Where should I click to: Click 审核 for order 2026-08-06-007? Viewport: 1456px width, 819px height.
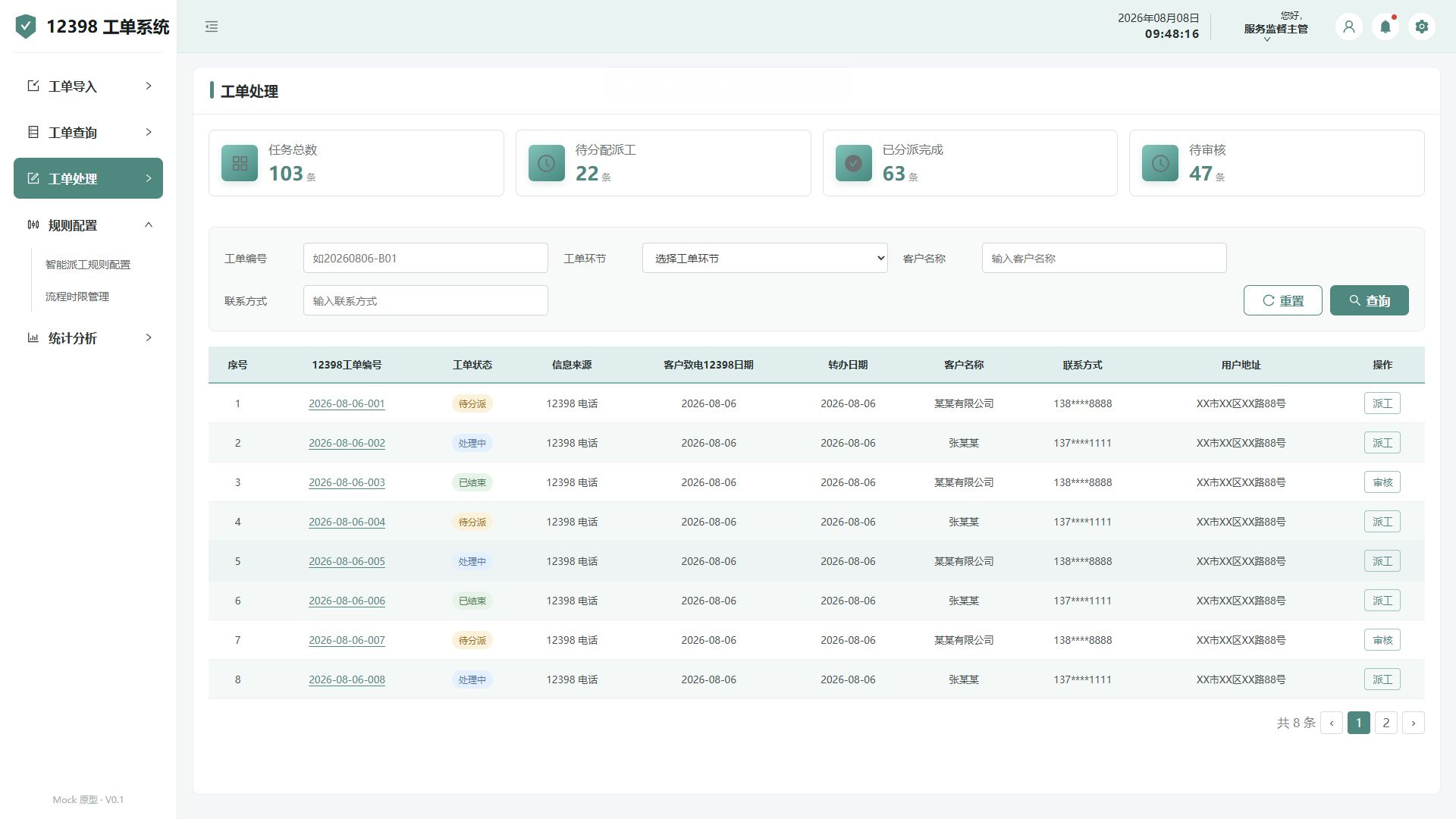[x=1382, y=640]
